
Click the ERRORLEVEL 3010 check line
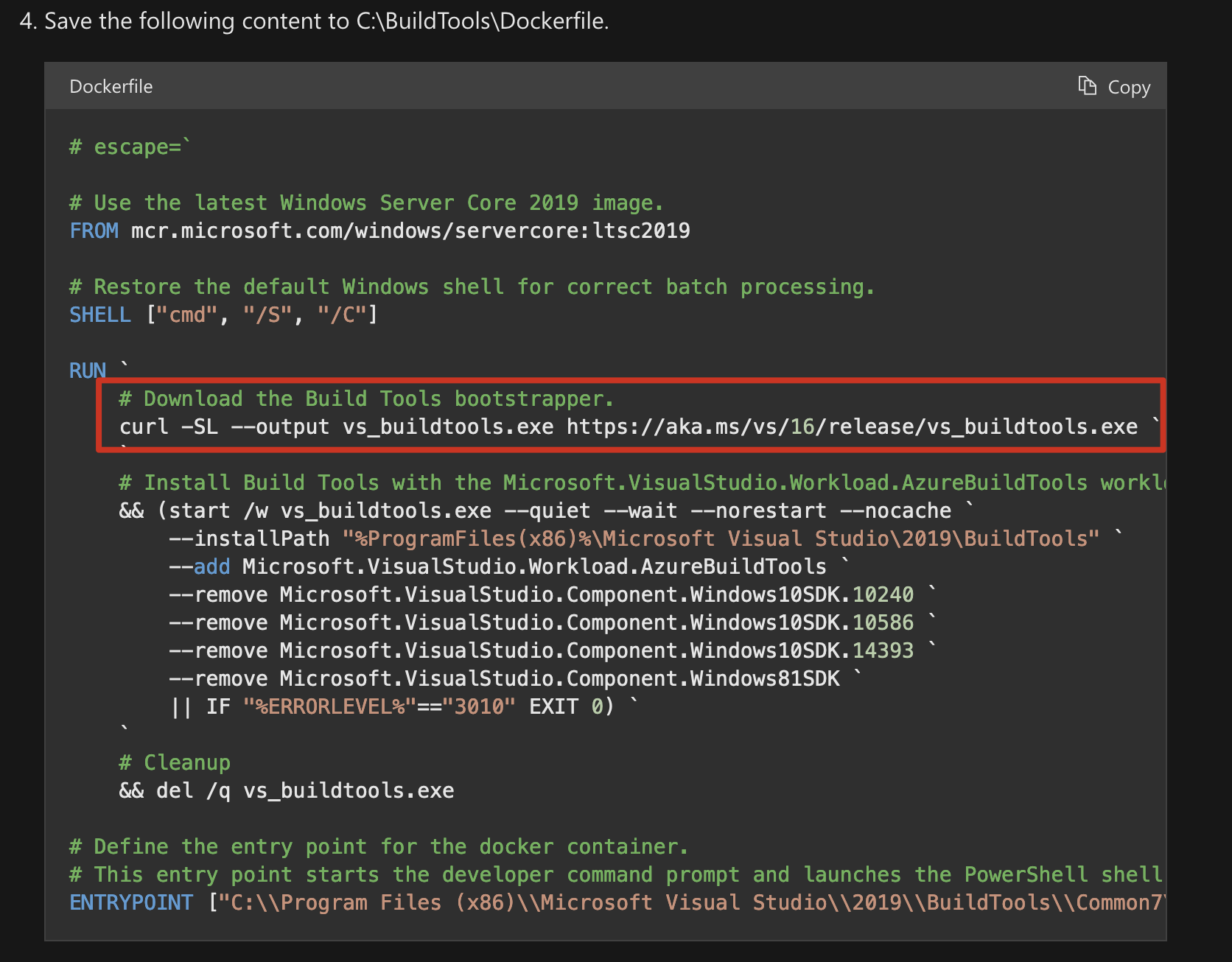point(392,706)
